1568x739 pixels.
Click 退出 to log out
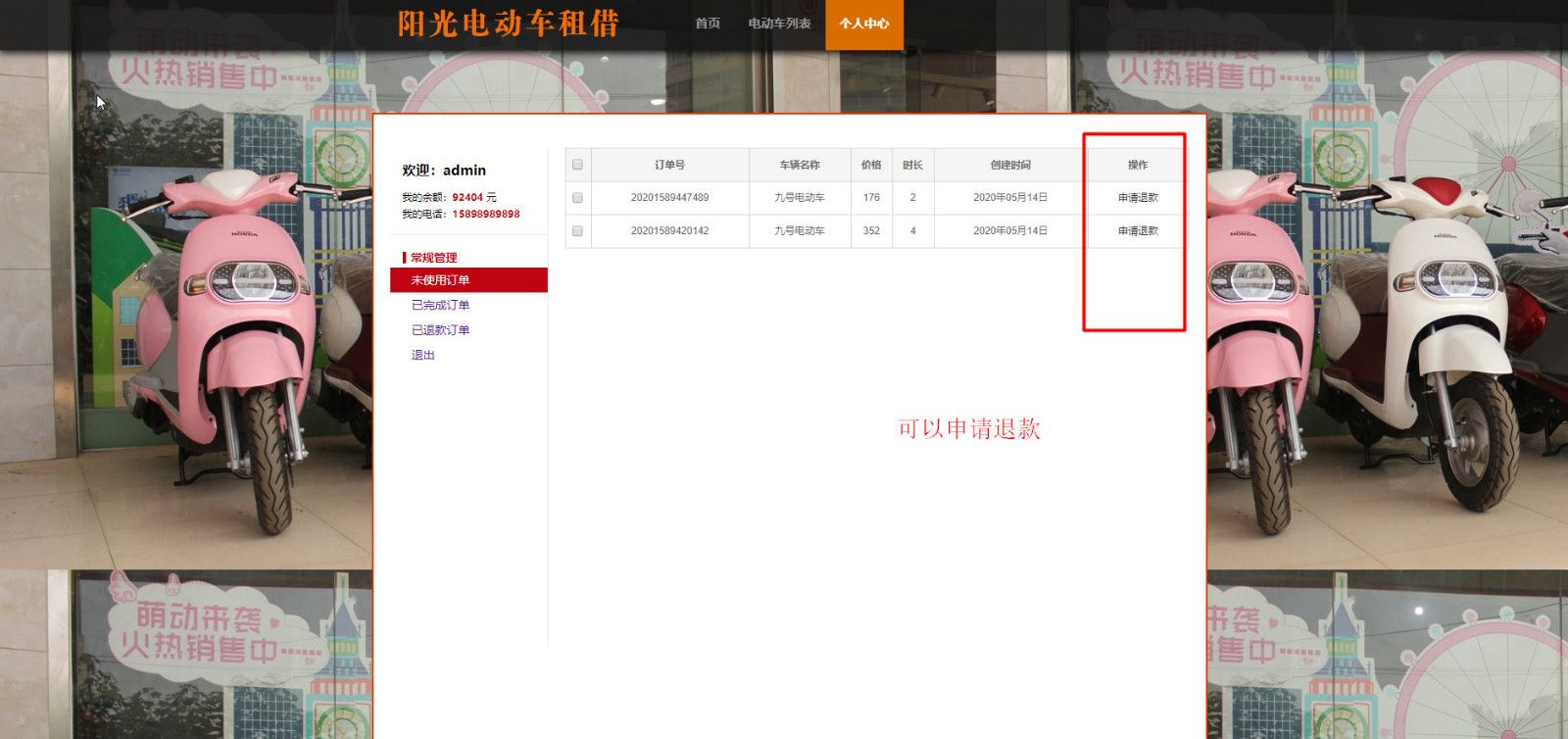point(423,355)
